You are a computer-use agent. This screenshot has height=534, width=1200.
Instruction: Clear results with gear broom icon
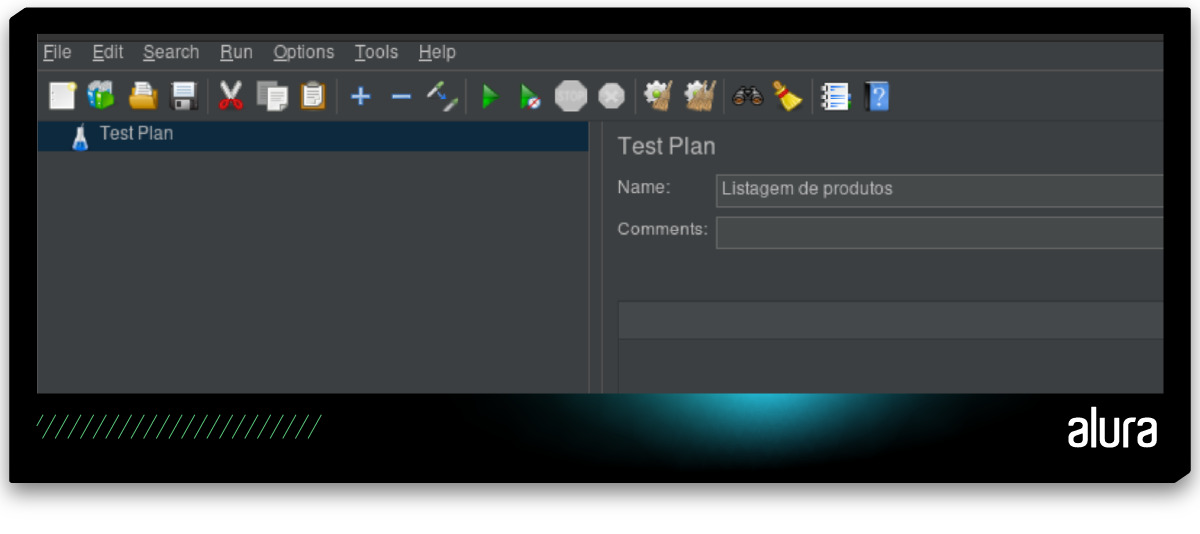click(658, 96)
